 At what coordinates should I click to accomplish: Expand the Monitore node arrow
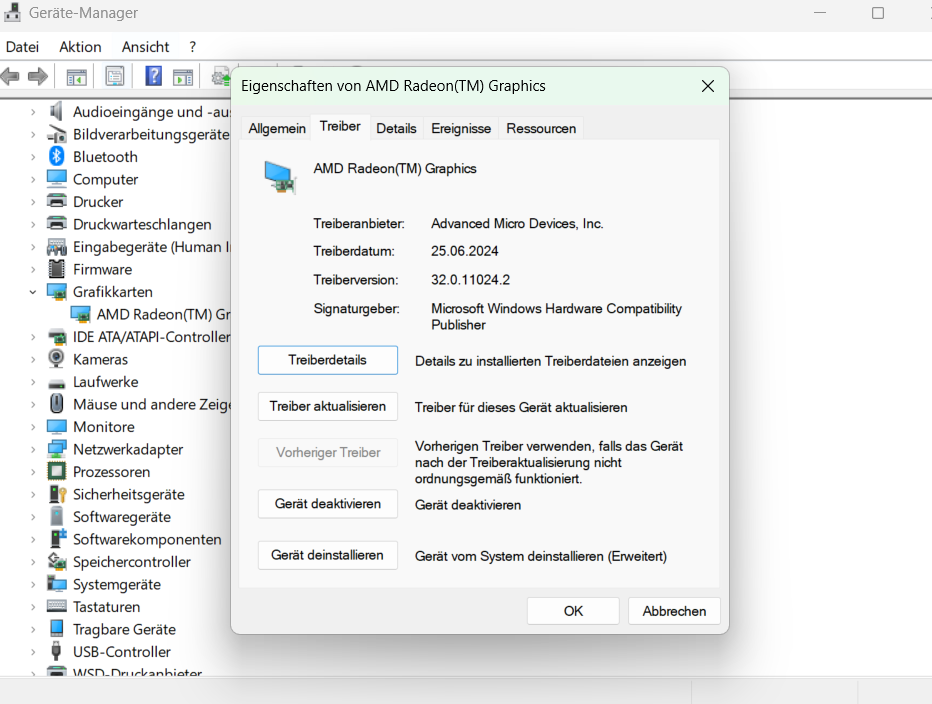(33, 427)
